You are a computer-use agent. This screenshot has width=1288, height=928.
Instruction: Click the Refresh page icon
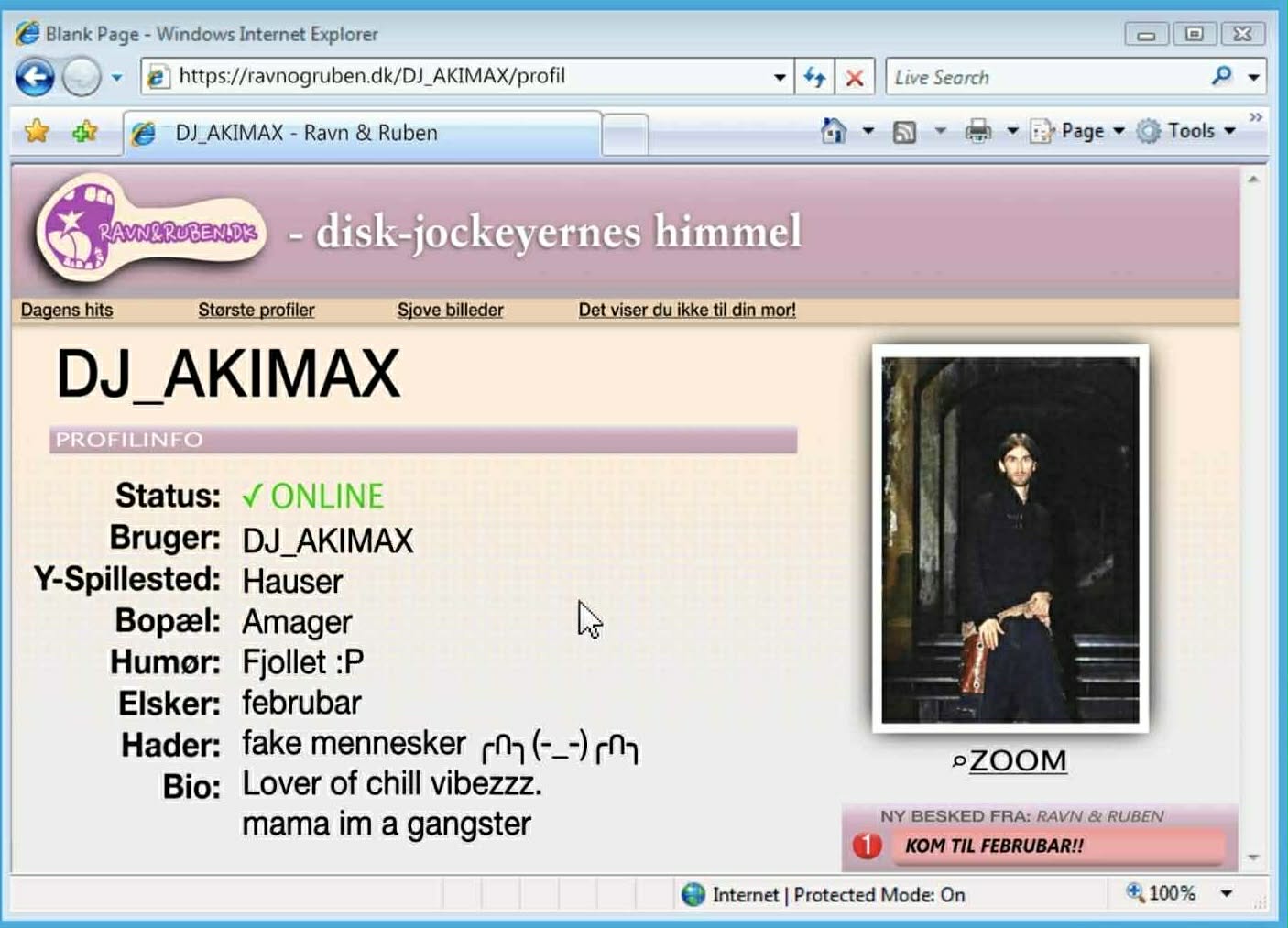tap(814, 77)
